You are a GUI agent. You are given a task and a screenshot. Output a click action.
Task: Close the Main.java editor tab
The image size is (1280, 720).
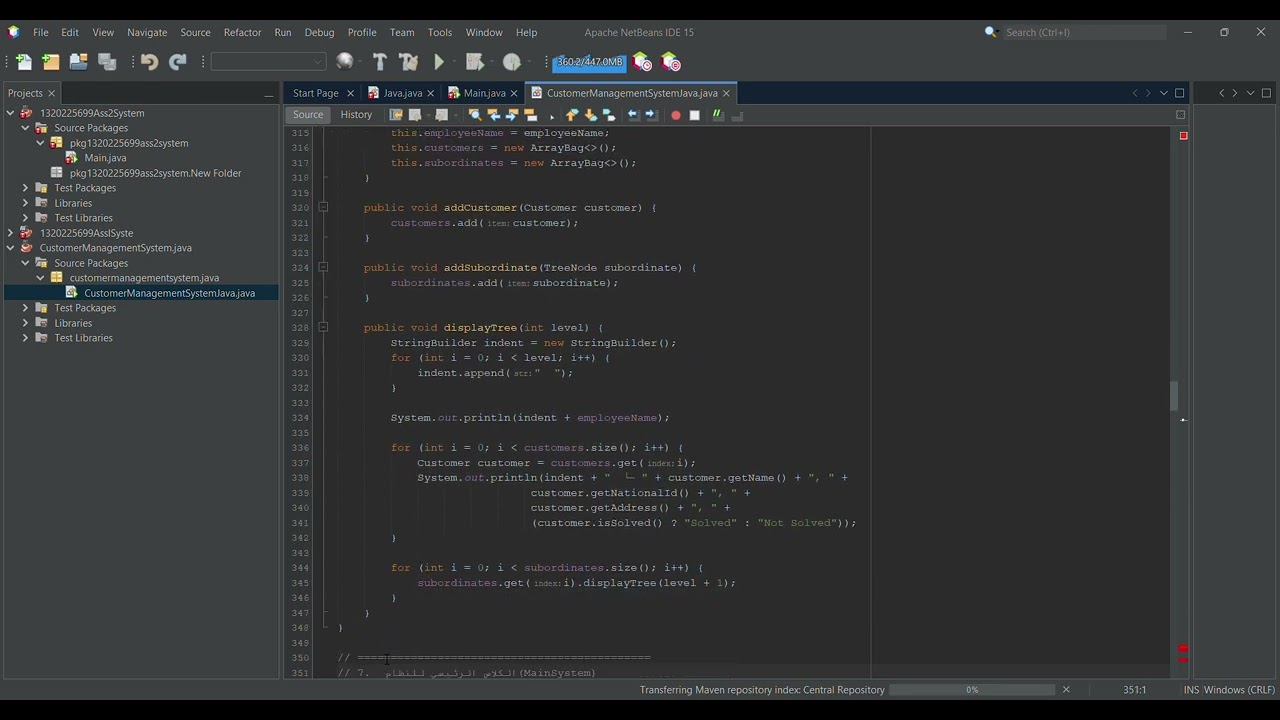tap(514, 93)
